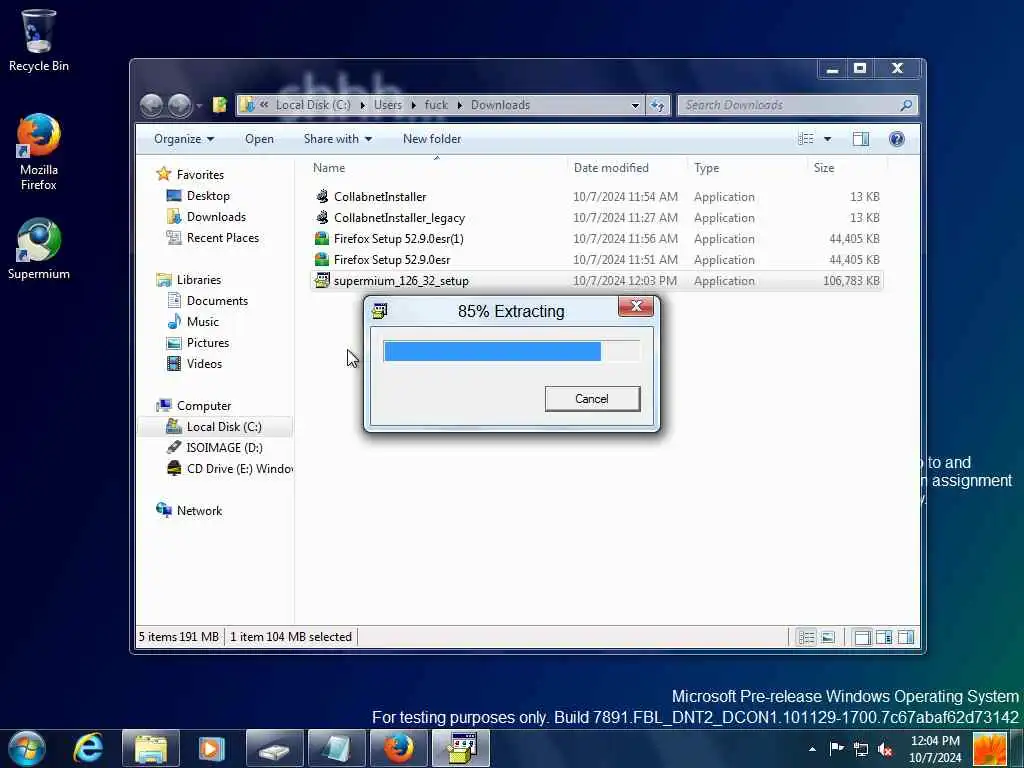Open Desktop in Favorites
1024x768 pixels.
198,196
